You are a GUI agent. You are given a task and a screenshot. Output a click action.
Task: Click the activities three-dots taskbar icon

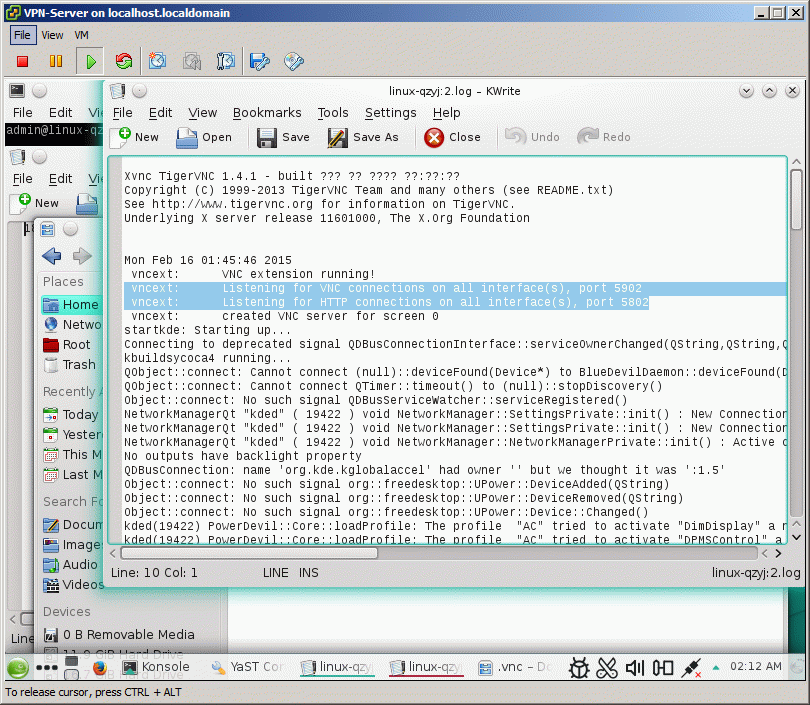pyautogui.click(x=46, y=667)
